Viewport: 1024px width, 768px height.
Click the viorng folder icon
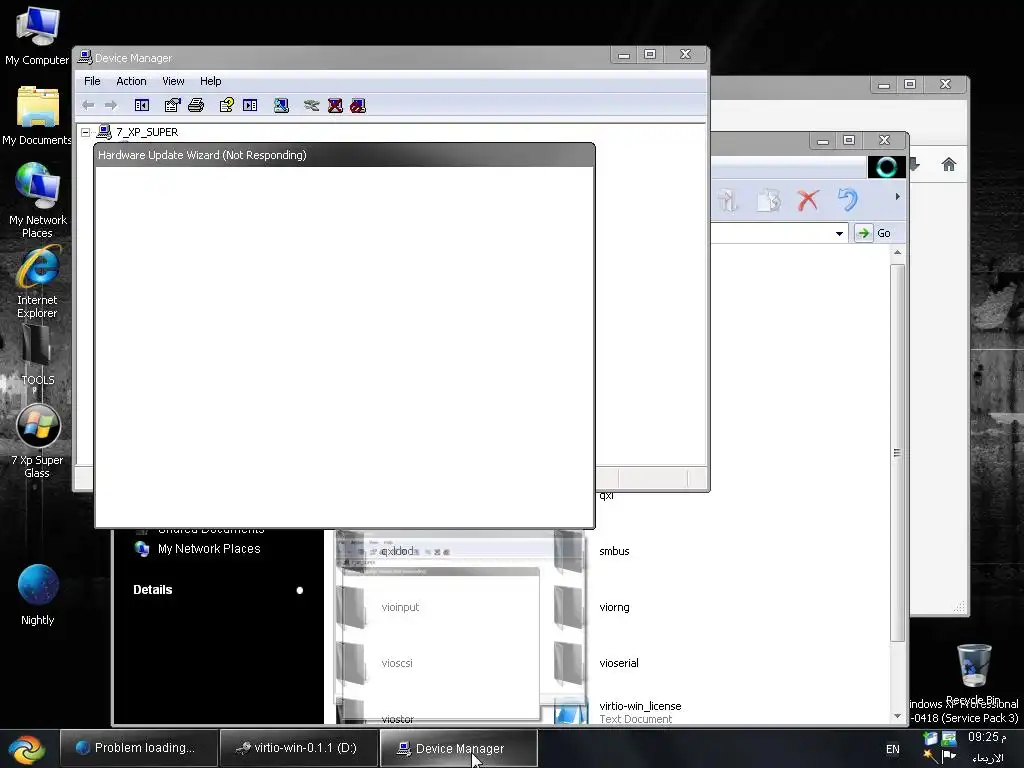pyautogui.click(x=568, y=607)
